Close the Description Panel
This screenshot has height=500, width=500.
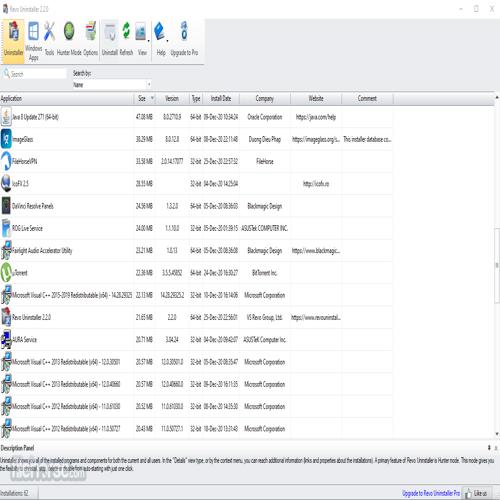point(496,448)
